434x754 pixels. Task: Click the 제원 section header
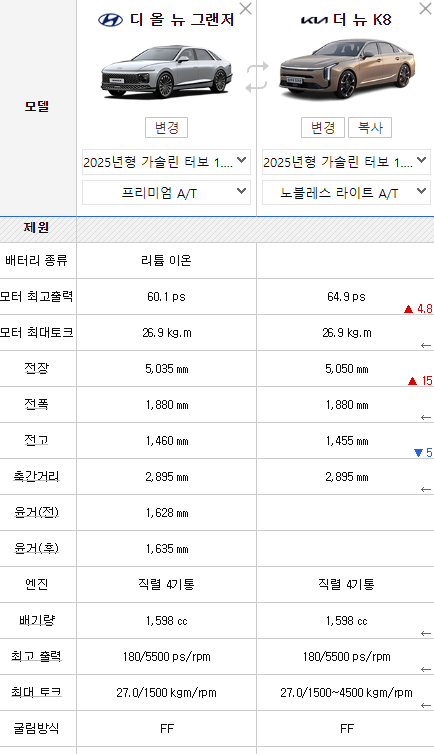point(37,227)
